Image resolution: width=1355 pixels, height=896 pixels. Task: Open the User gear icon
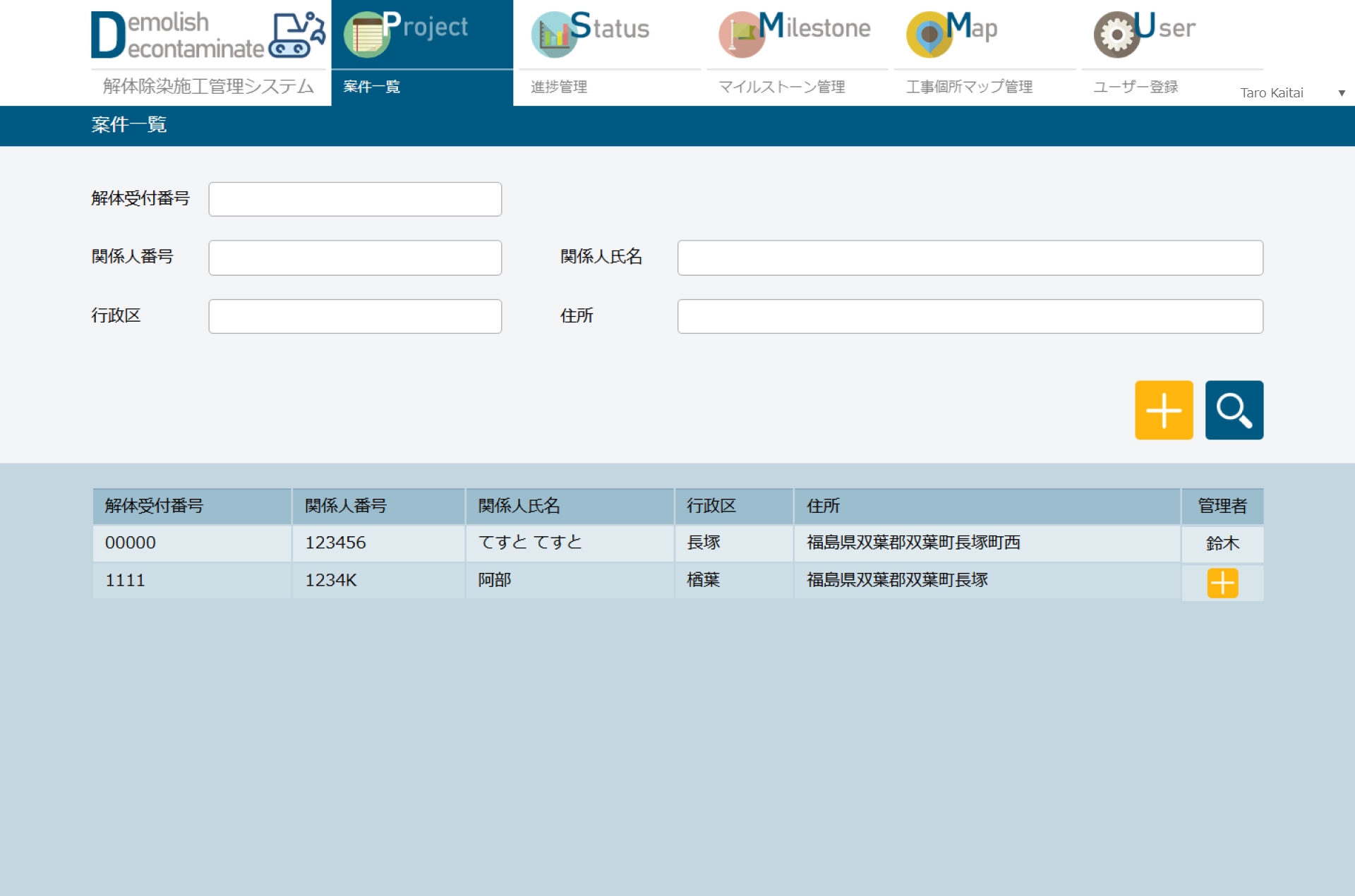coord(1116,35)
